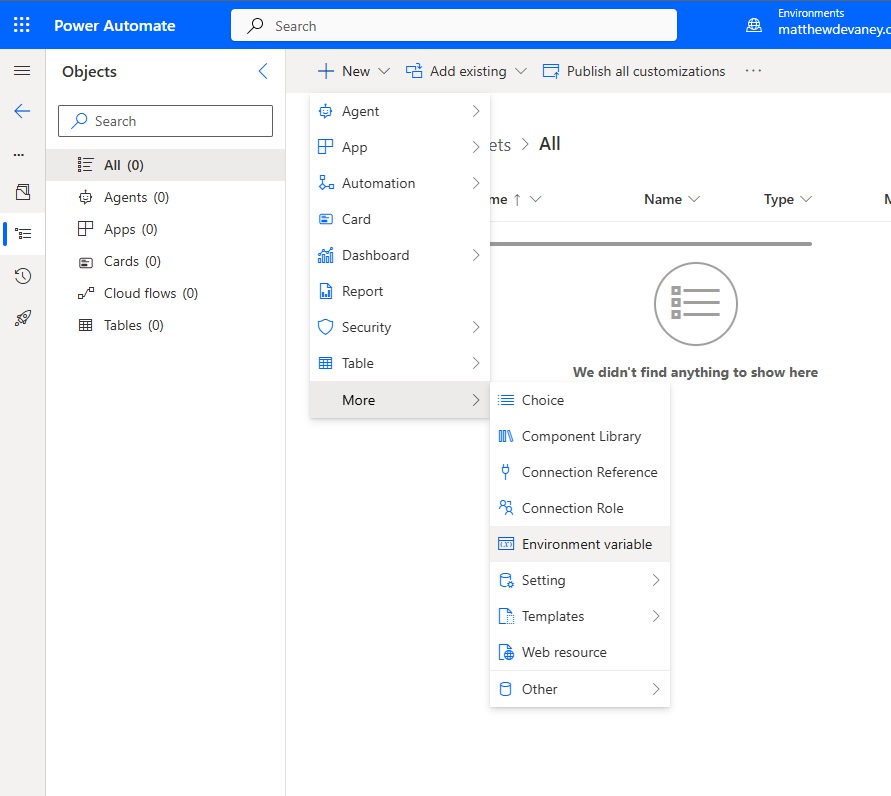The height and width of the screenshot is (796, 891).
Task: Click the Connection Role people icon
Action: coord(506,508)
